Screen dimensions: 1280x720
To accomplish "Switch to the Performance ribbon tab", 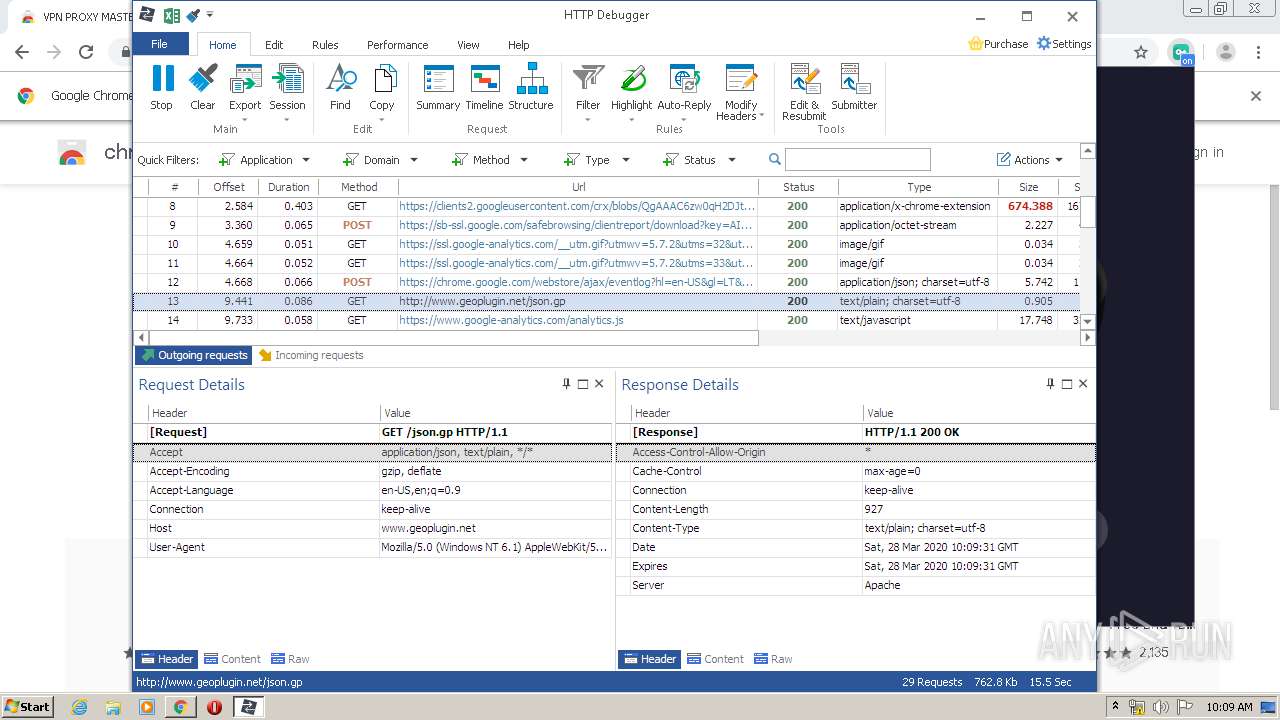I will point(397,45).
